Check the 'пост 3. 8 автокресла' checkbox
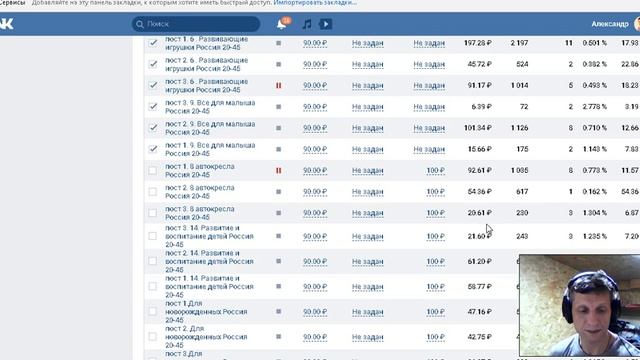640x360 pixels. coord(153,213)
